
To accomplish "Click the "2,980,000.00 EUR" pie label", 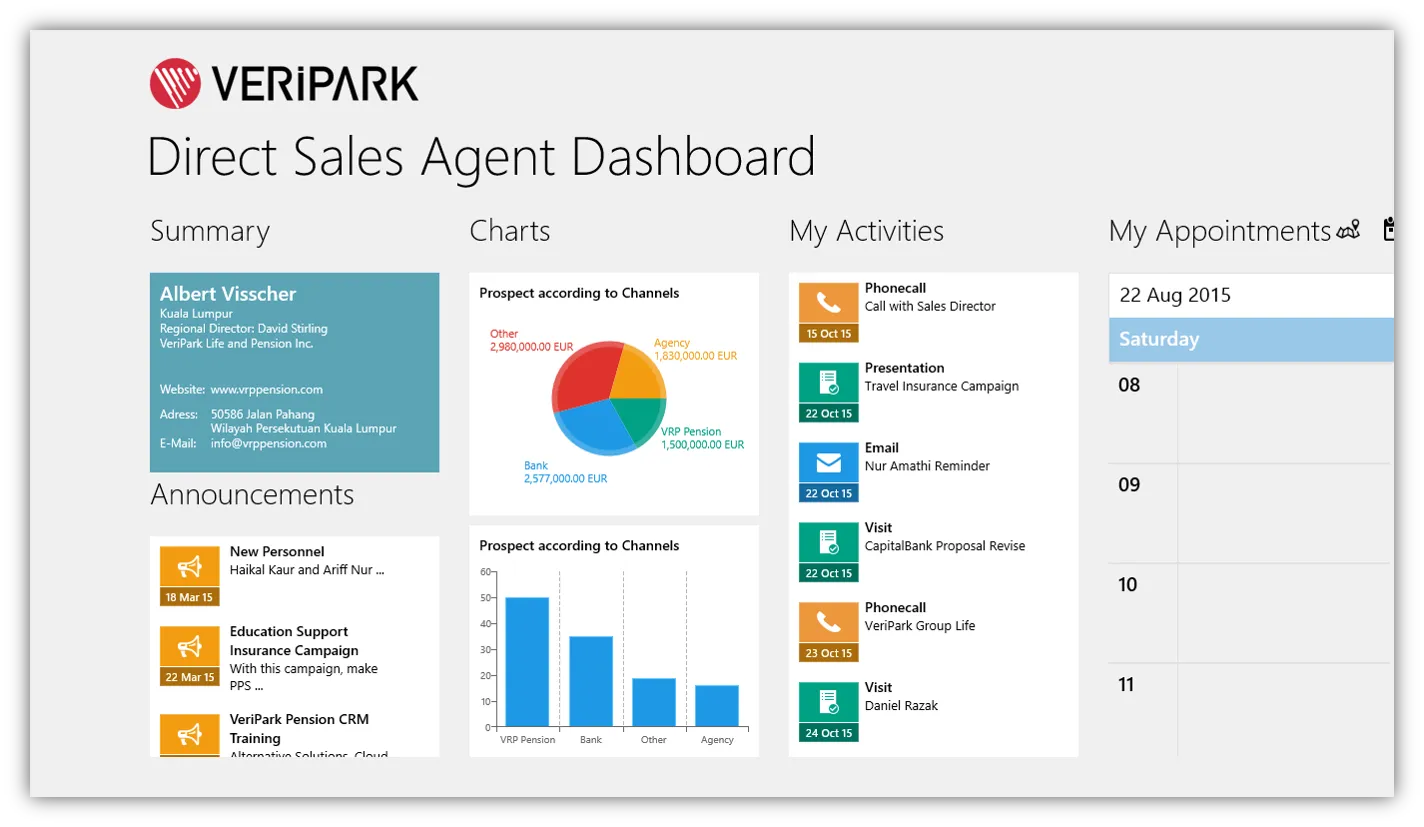I will pos(532,348).
